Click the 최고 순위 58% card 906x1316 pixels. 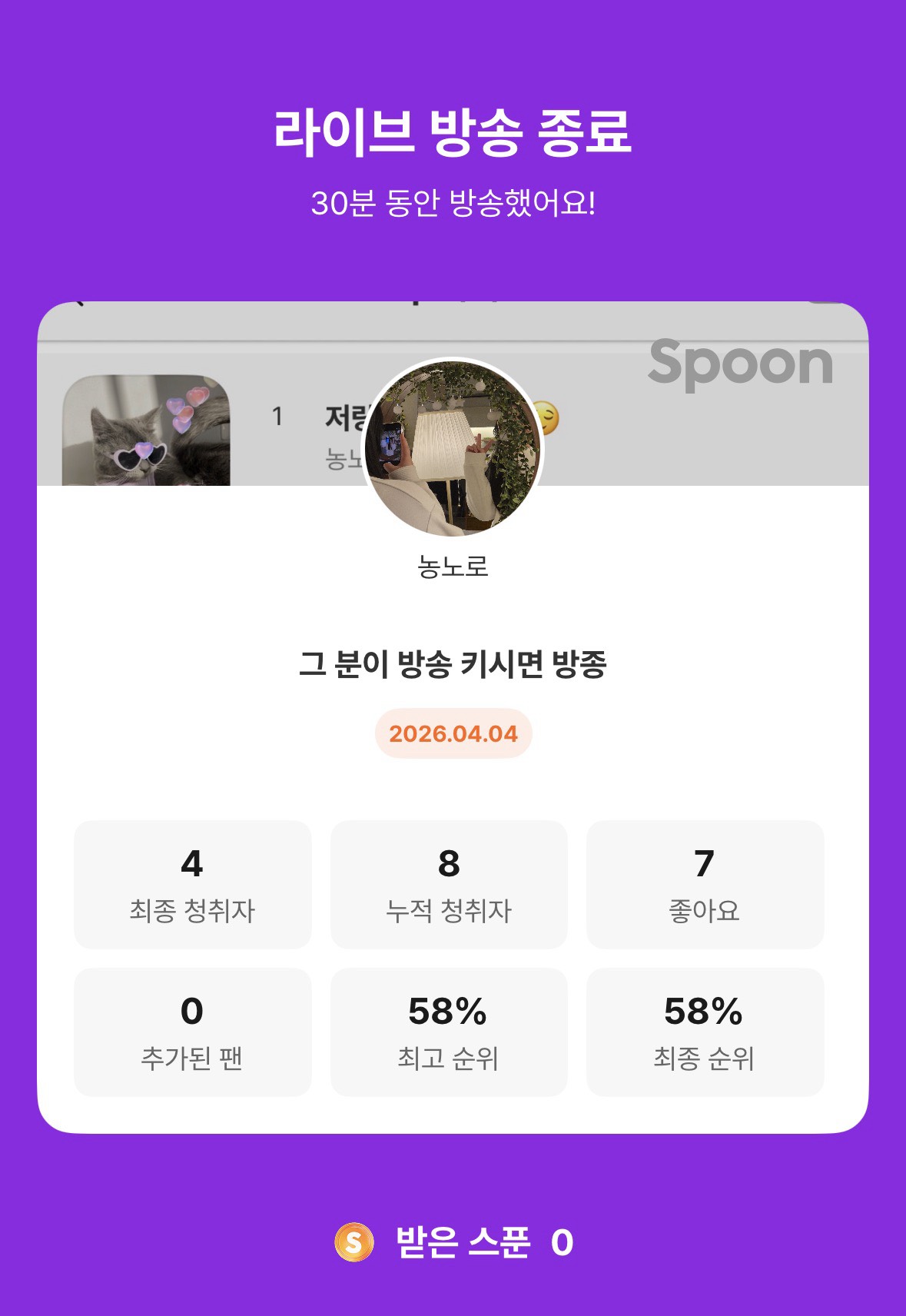coord(449,1032)
